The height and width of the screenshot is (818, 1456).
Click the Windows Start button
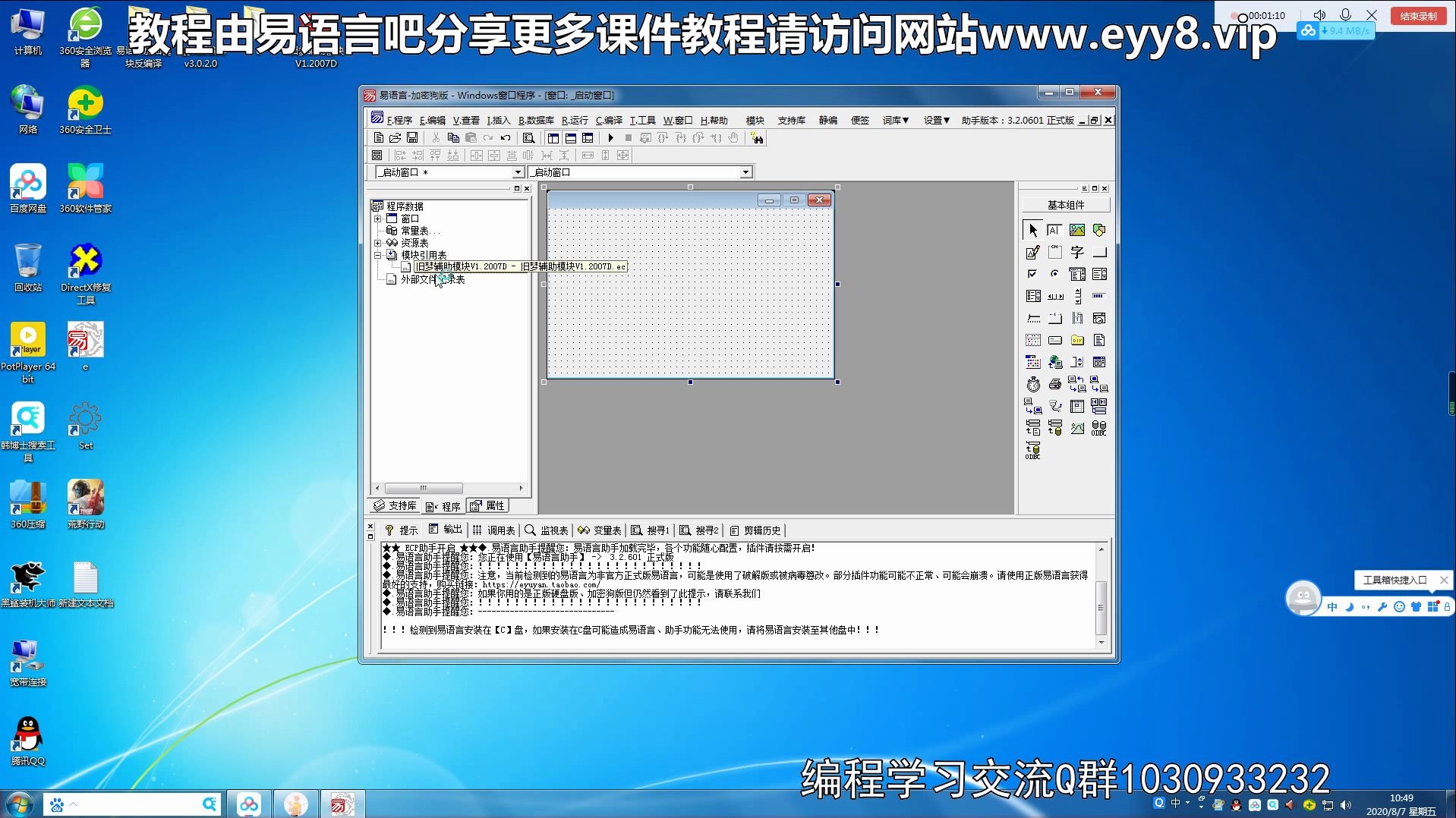pyautogui.click(x=18, y=804)
